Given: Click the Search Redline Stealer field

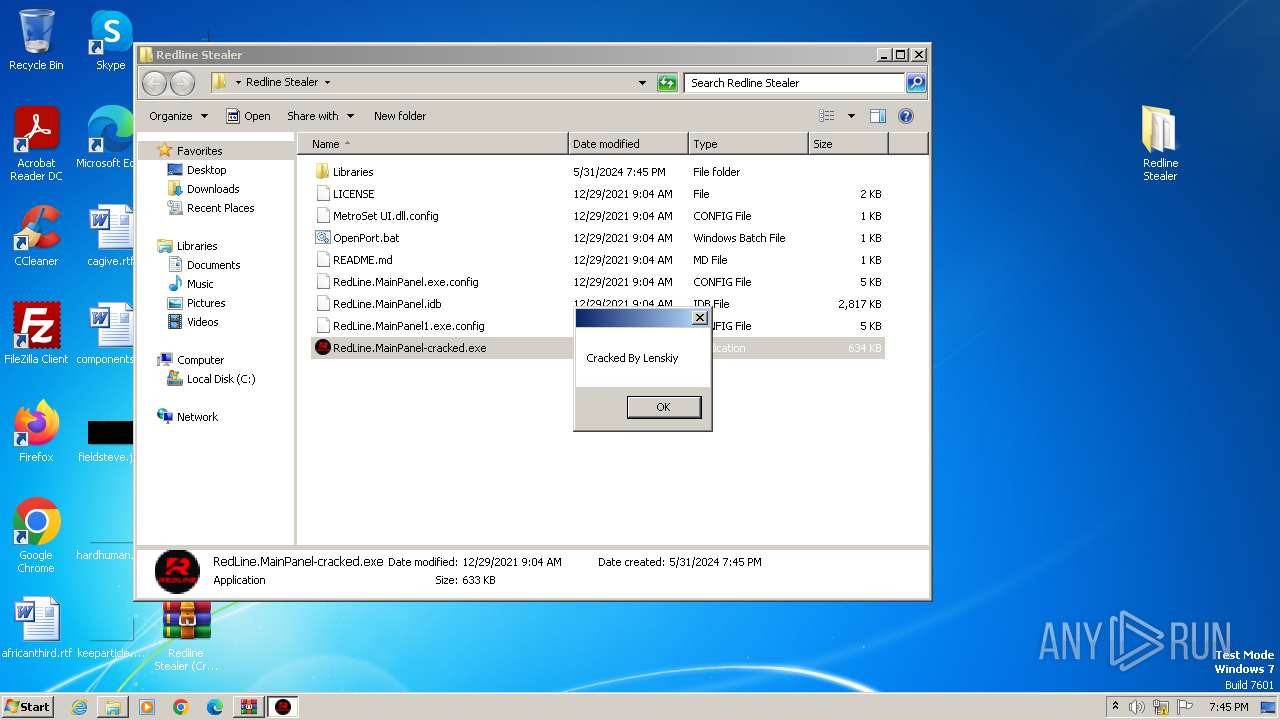Looking at the screenshot, I should pyautogui.click(x=795, y=83).
